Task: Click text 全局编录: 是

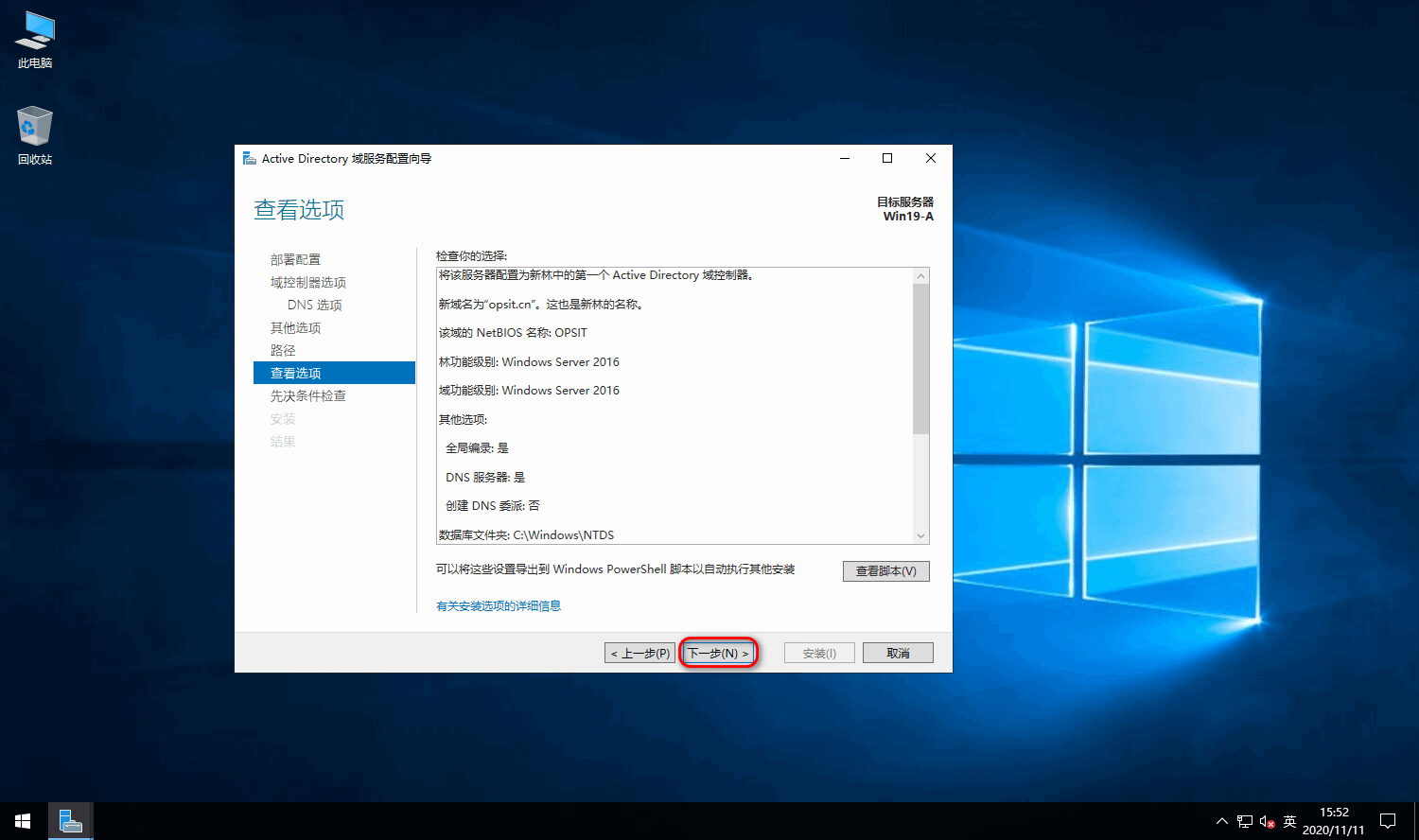Action: 477,448
